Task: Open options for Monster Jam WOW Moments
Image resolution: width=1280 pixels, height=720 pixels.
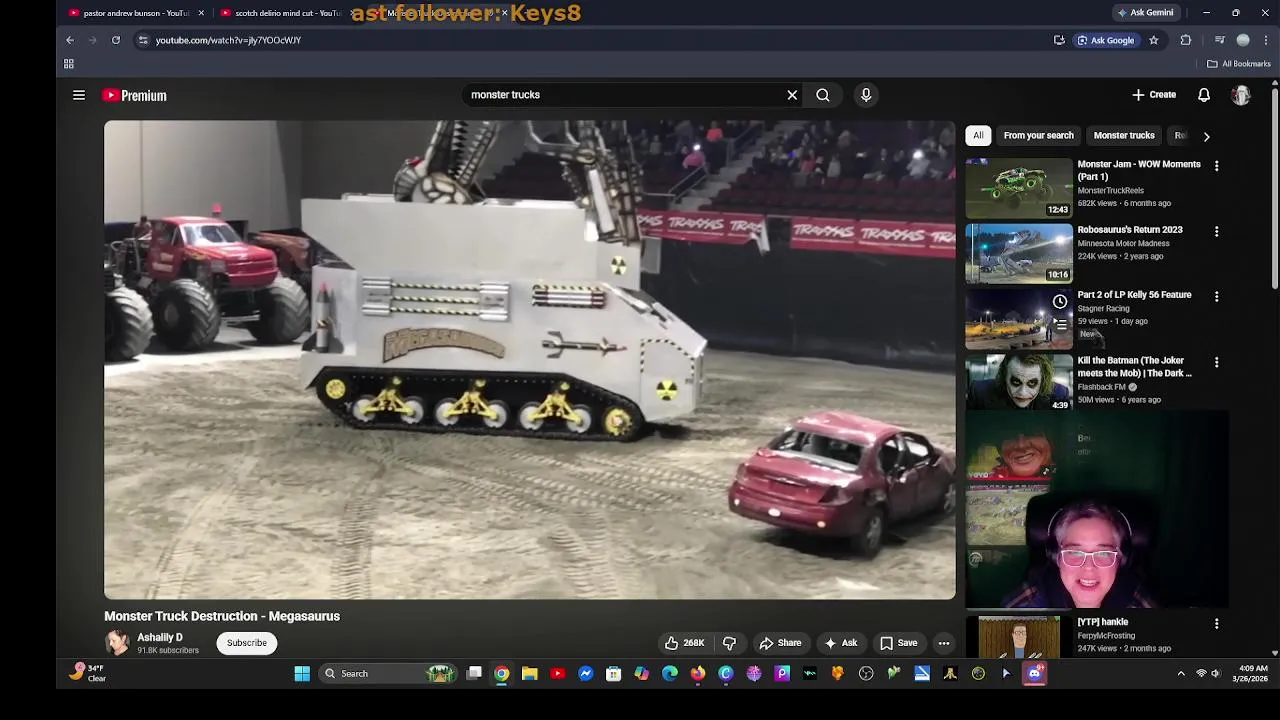Action: coord(1216,166)
